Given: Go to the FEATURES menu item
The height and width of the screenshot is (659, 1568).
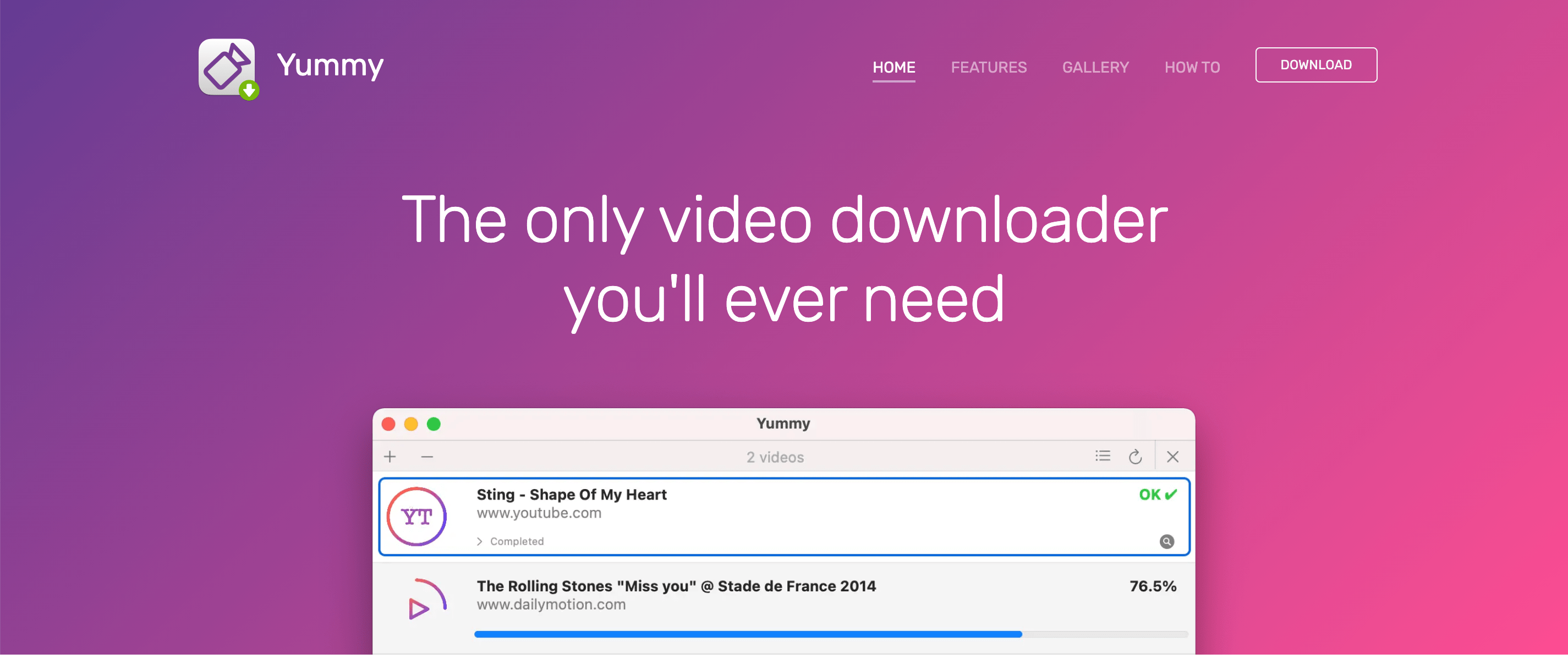Looking at the screenshot, I should coord(988,67).
